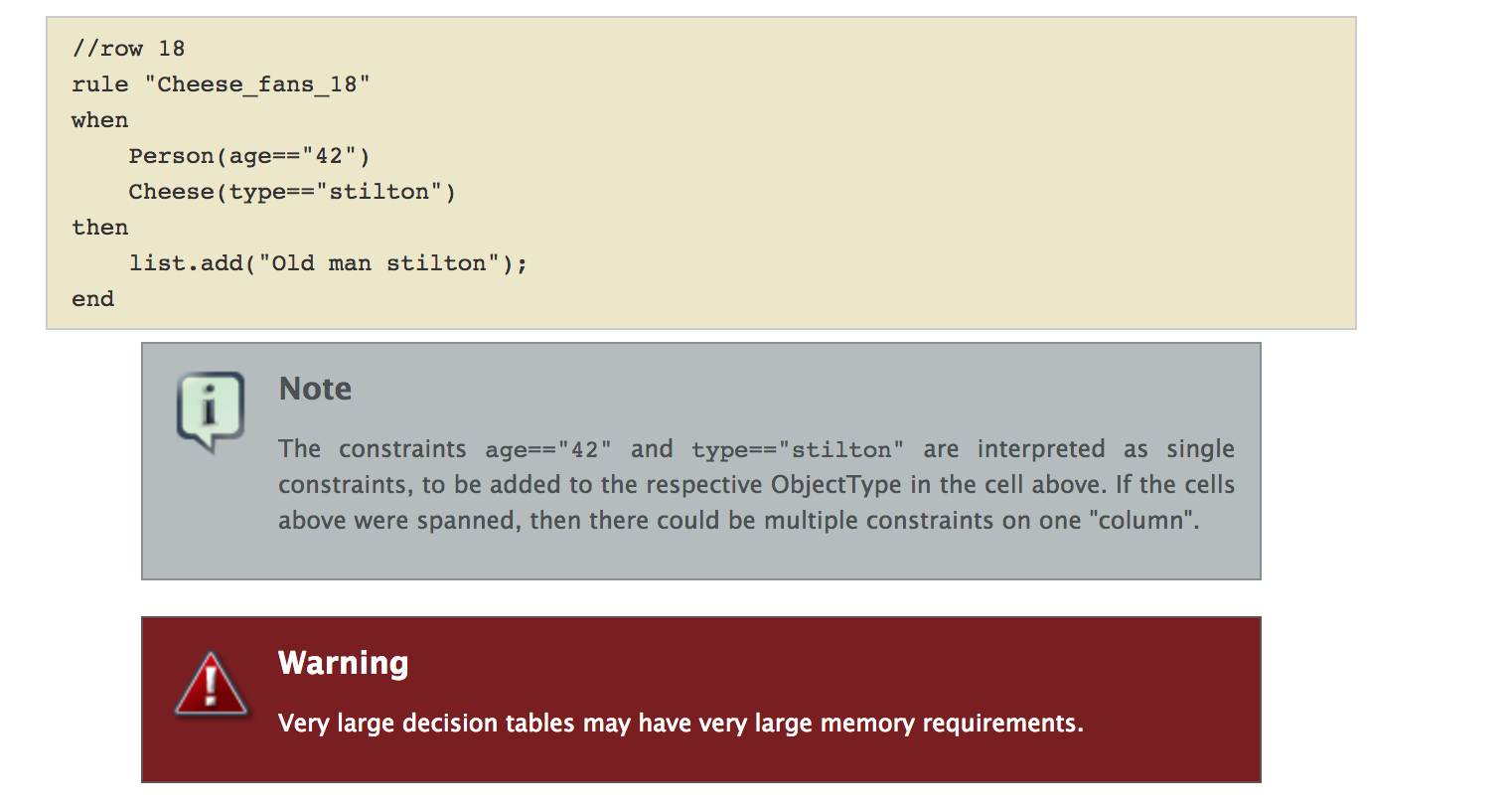Click the Cheese(type=="stilton") code line
Screen dimensions: 1512x809
[x=292, y=192]
